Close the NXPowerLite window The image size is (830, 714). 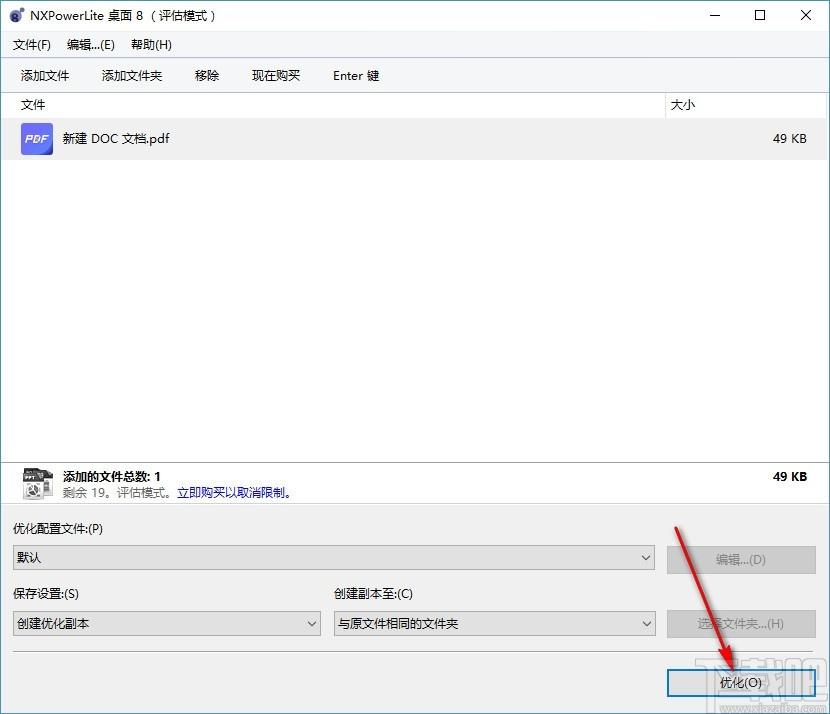(x=806, y=15)
